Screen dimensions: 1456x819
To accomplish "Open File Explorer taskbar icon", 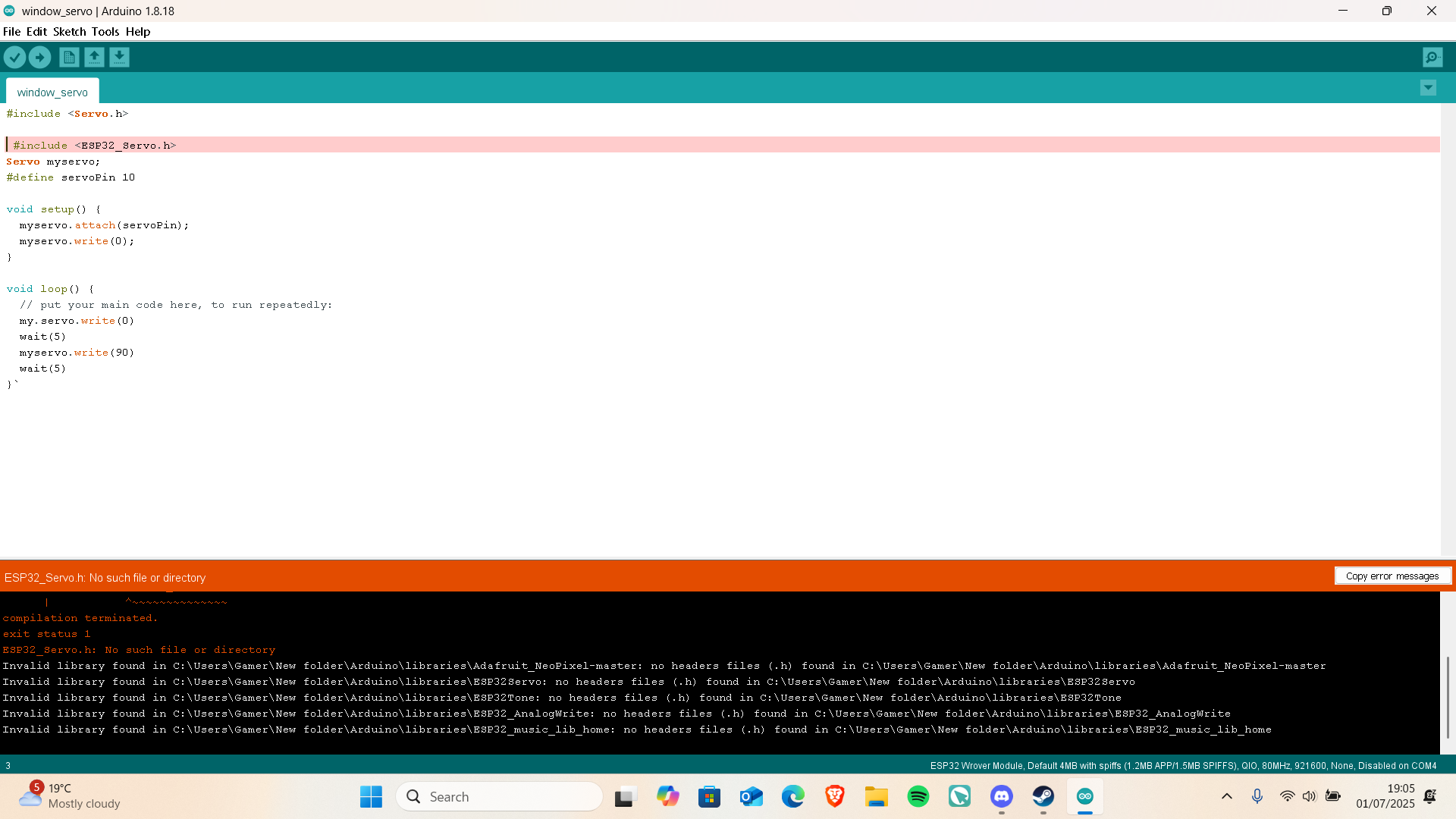I will pos(876,796).
